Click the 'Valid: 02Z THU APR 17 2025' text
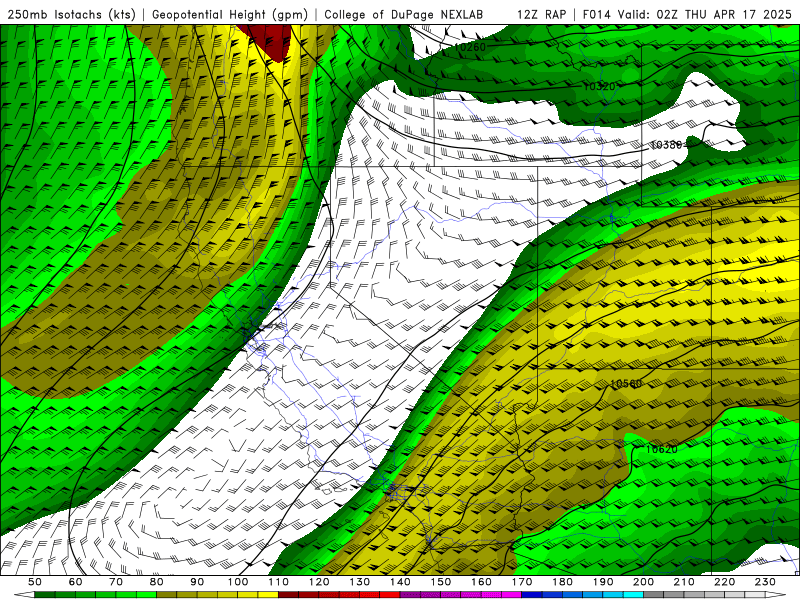The image size is (800, 600). pos(705,15)
